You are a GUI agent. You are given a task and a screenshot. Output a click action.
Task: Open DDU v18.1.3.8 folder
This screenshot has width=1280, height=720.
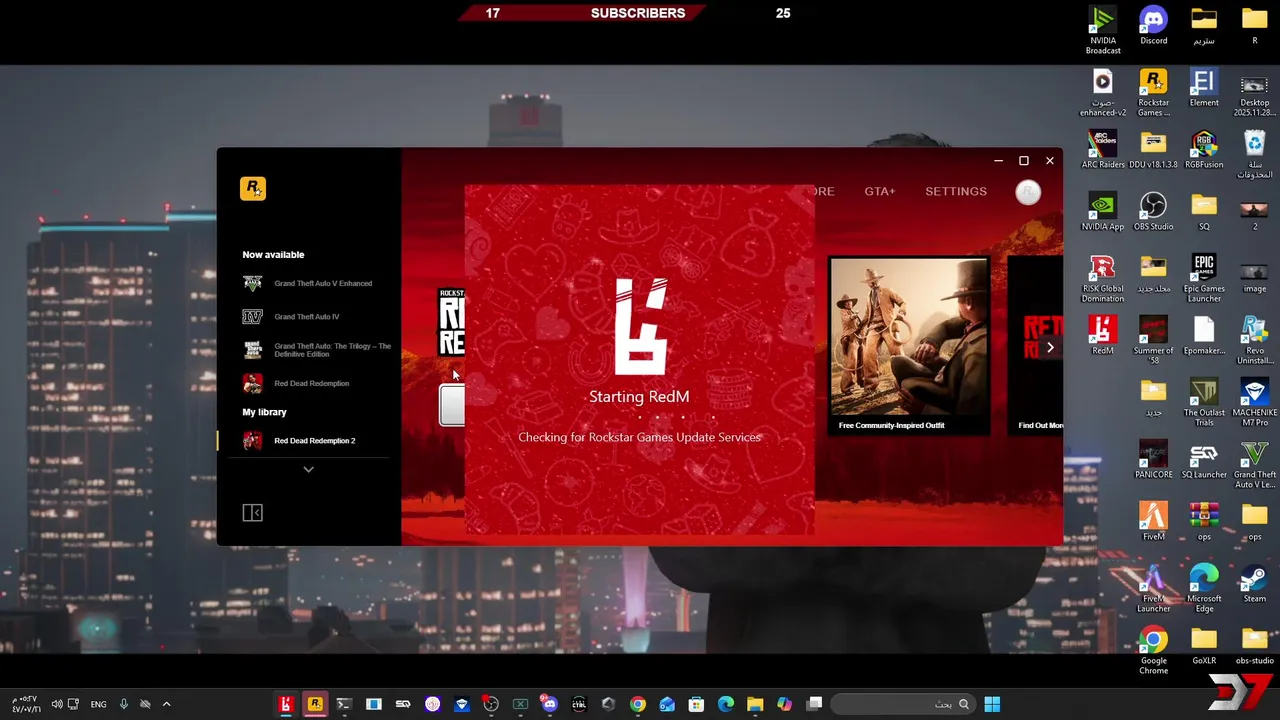[1154, 149]
